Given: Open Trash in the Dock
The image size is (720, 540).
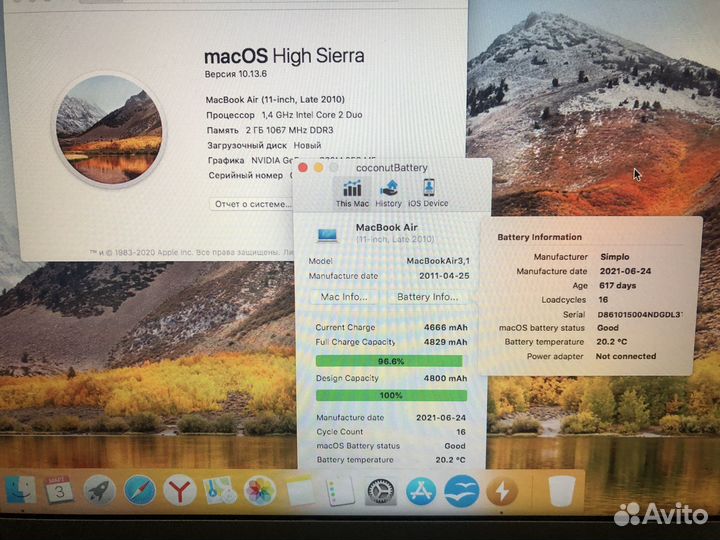Looking at the screenshot, I should [562, 490].
